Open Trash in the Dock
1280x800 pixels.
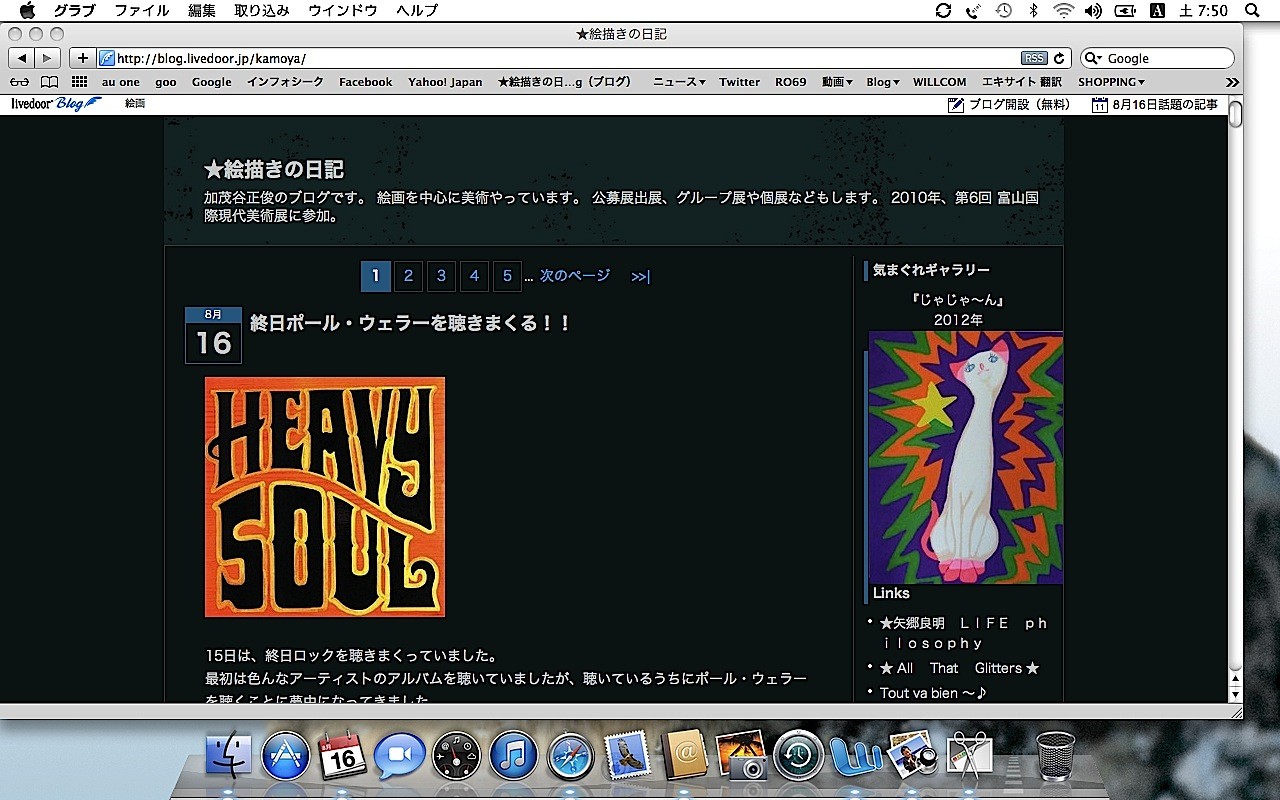click(x=1055, y=755)
